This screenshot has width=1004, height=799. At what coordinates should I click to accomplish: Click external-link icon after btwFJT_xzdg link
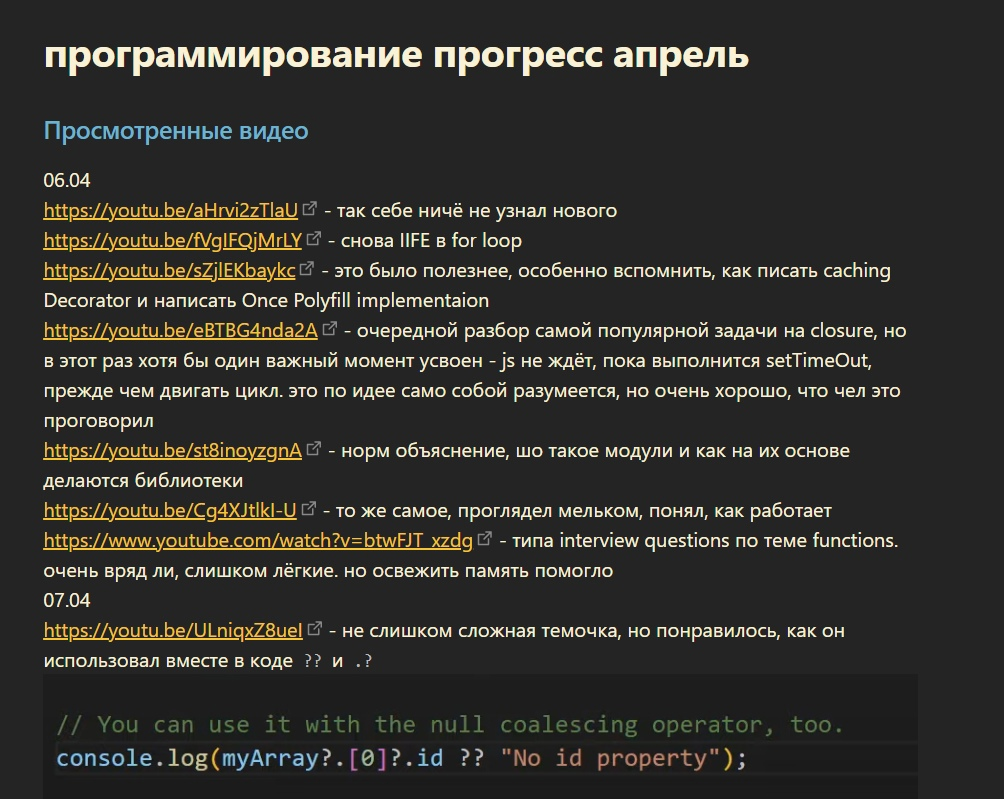coord(485,538)
